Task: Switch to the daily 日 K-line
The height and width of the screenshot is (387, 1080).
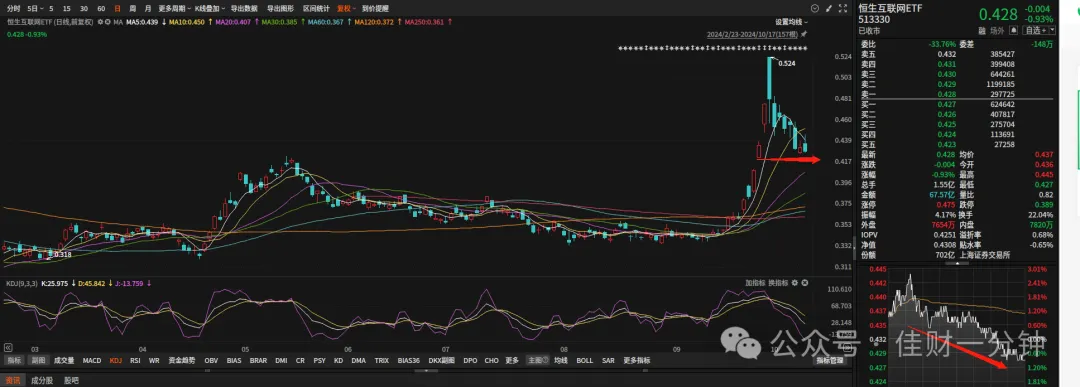Action: click(117, 8)
